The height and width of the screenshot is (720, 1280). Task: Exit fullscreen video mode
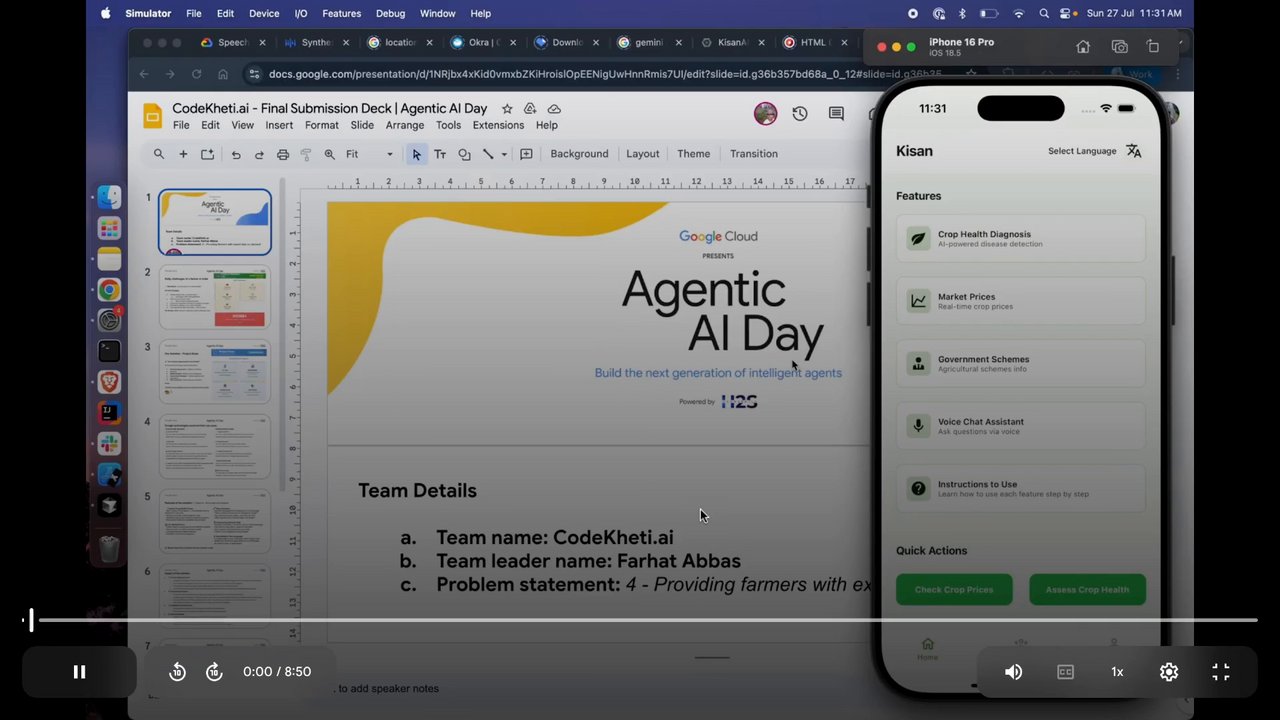coord(1221,672)
